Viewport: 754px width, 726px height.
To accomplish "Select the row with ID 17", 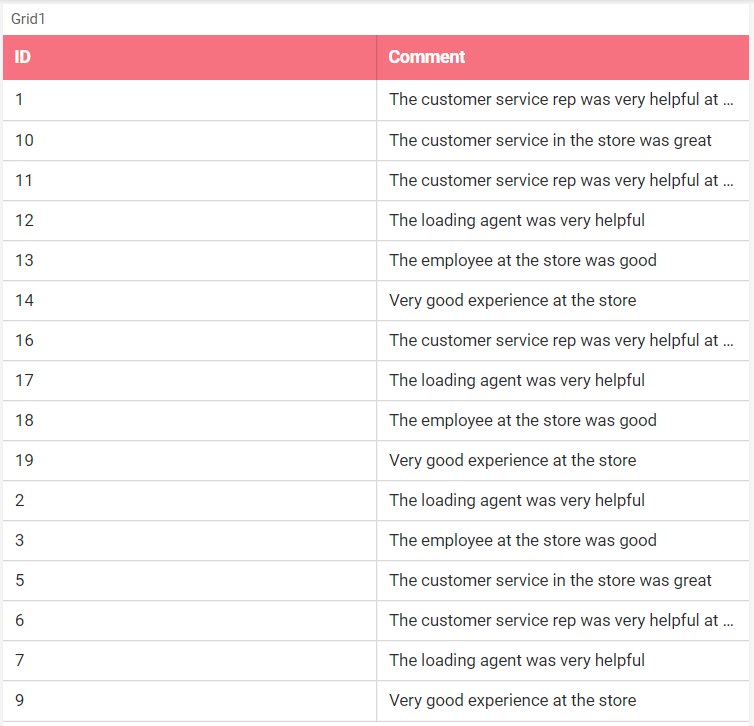I will [376, 380].
